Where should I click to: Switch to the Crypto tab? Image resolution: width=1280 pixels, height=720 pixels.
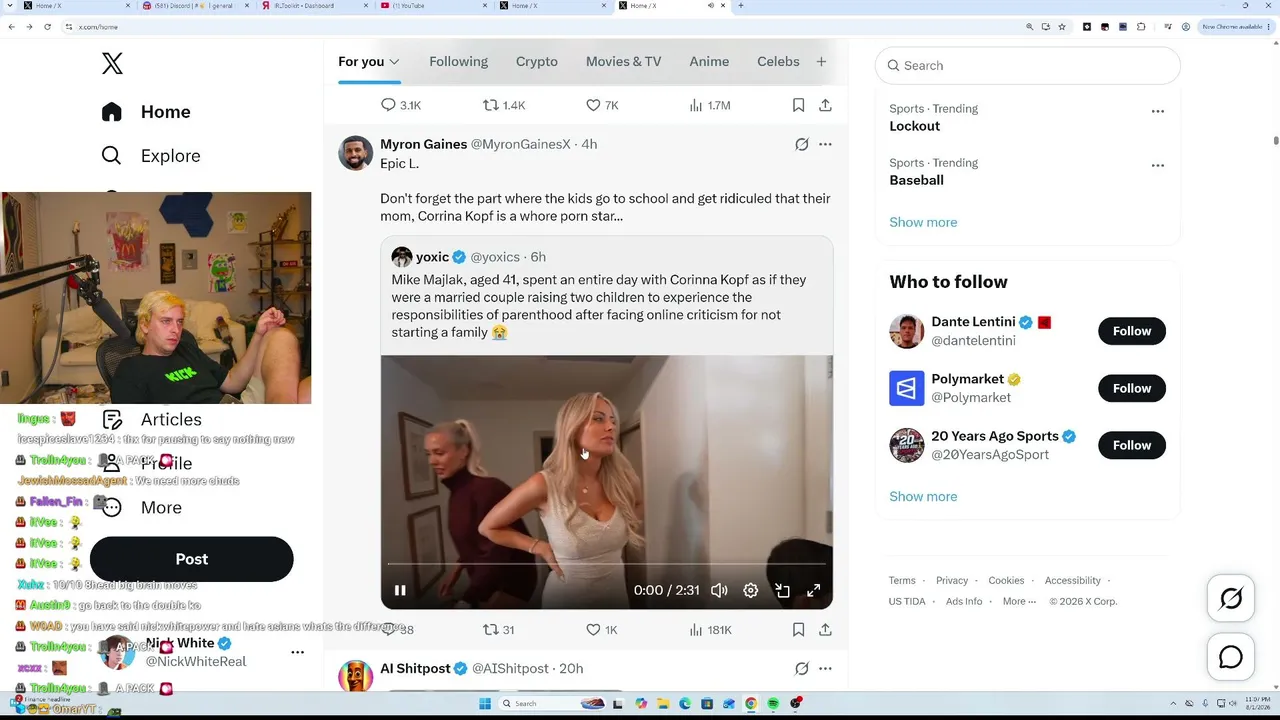pyautogui.click(x=537, y=62)
